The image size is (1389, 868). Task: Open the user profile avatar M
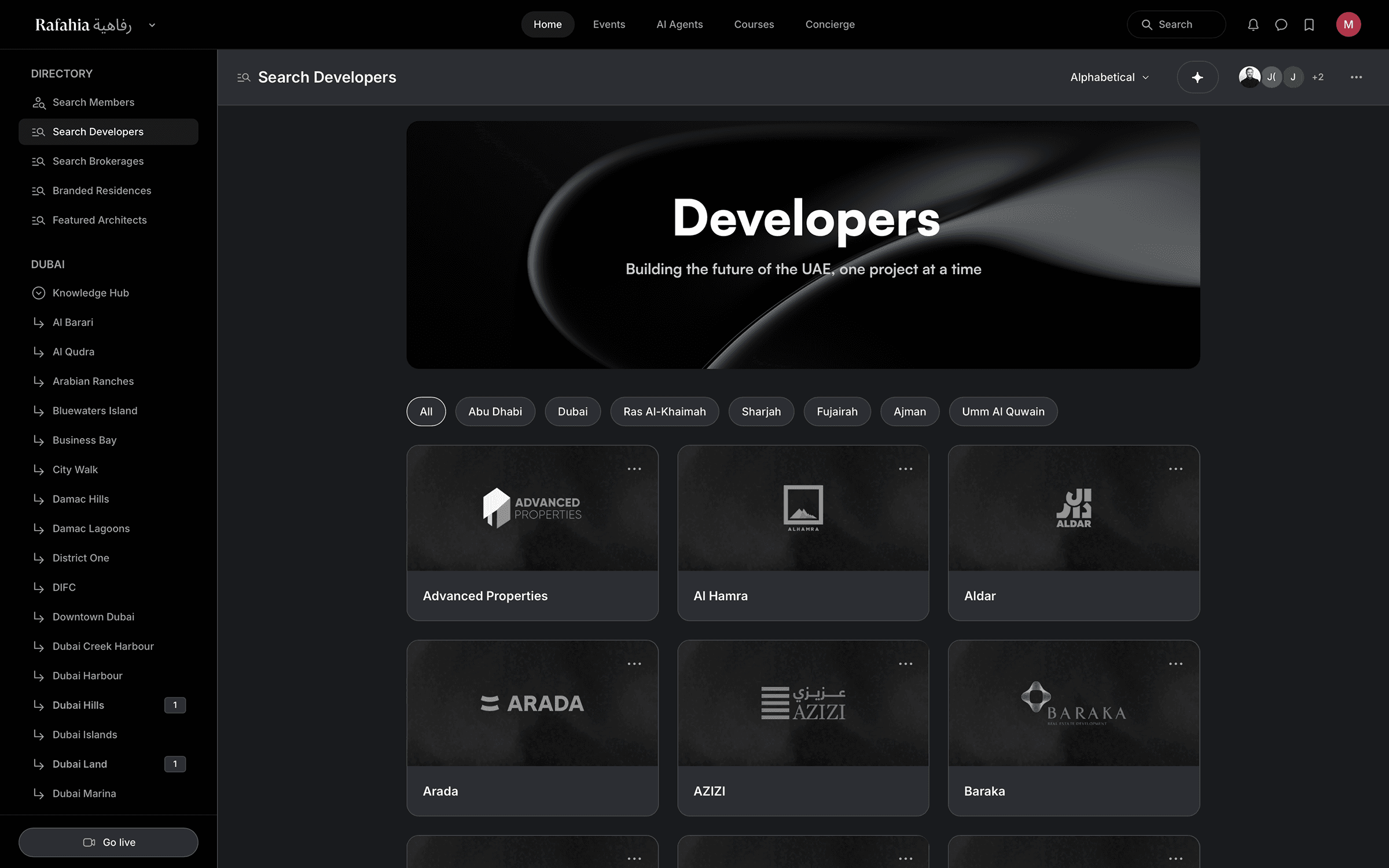click(1348, 24)
